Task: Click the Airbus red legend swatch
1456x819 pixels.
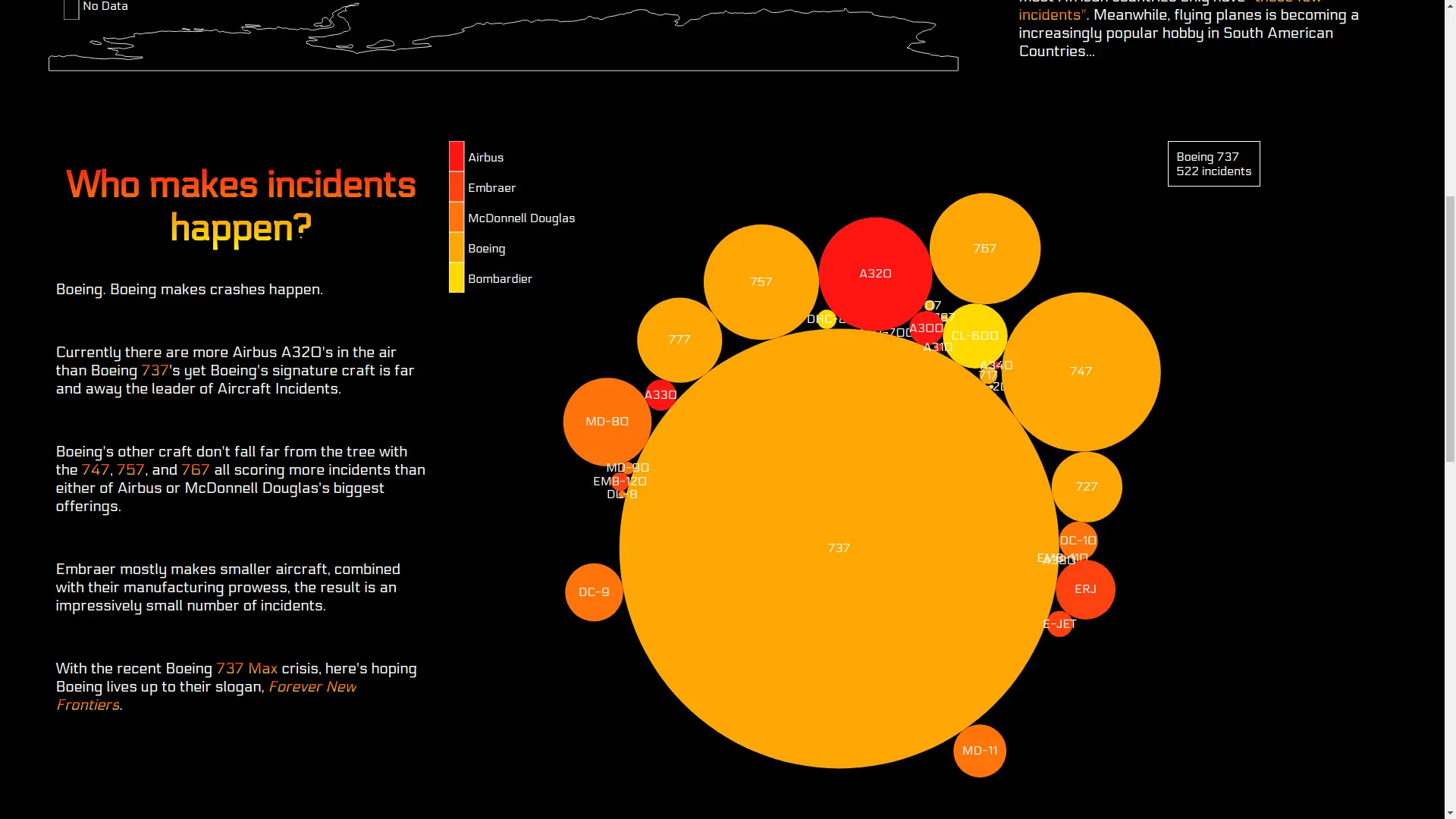Action: tap(457, 157)
